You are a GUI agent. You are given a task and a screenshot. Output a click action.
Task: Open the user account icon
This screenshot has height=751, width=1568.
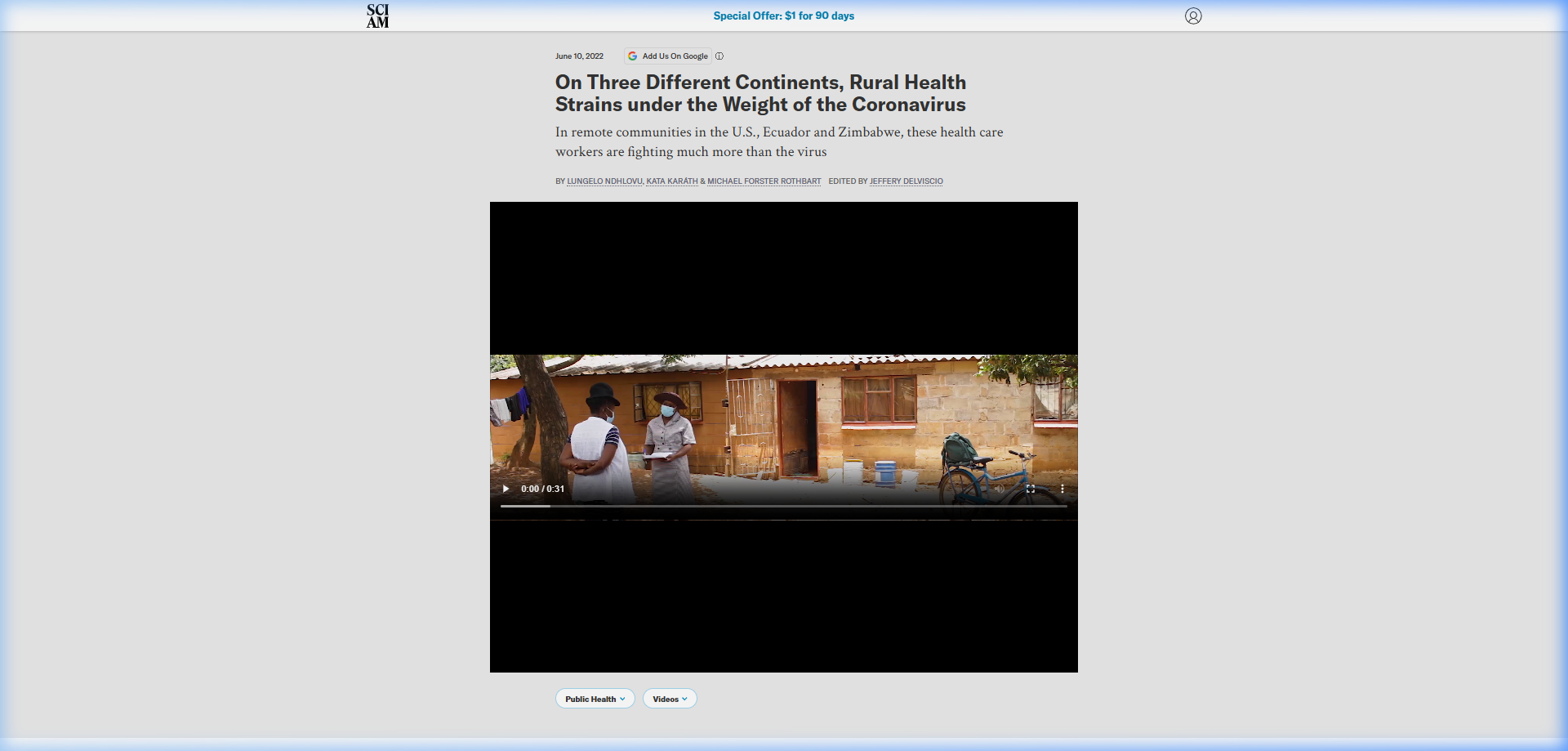pyautogui.click(x=1193, y=16)
